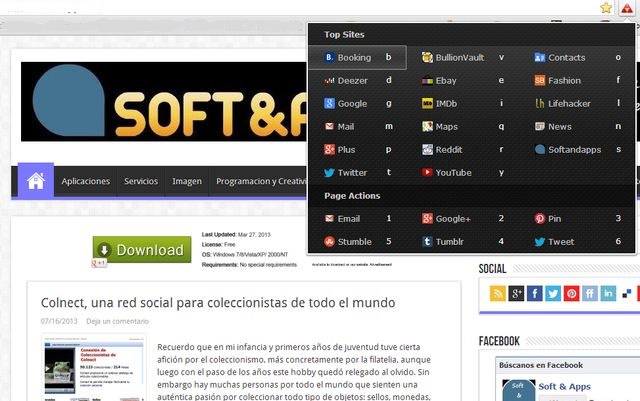Image resolution: width=640 pixels, height=401 pixels.
Task: Open the Servicios menu item
Action: pos(141,181)
